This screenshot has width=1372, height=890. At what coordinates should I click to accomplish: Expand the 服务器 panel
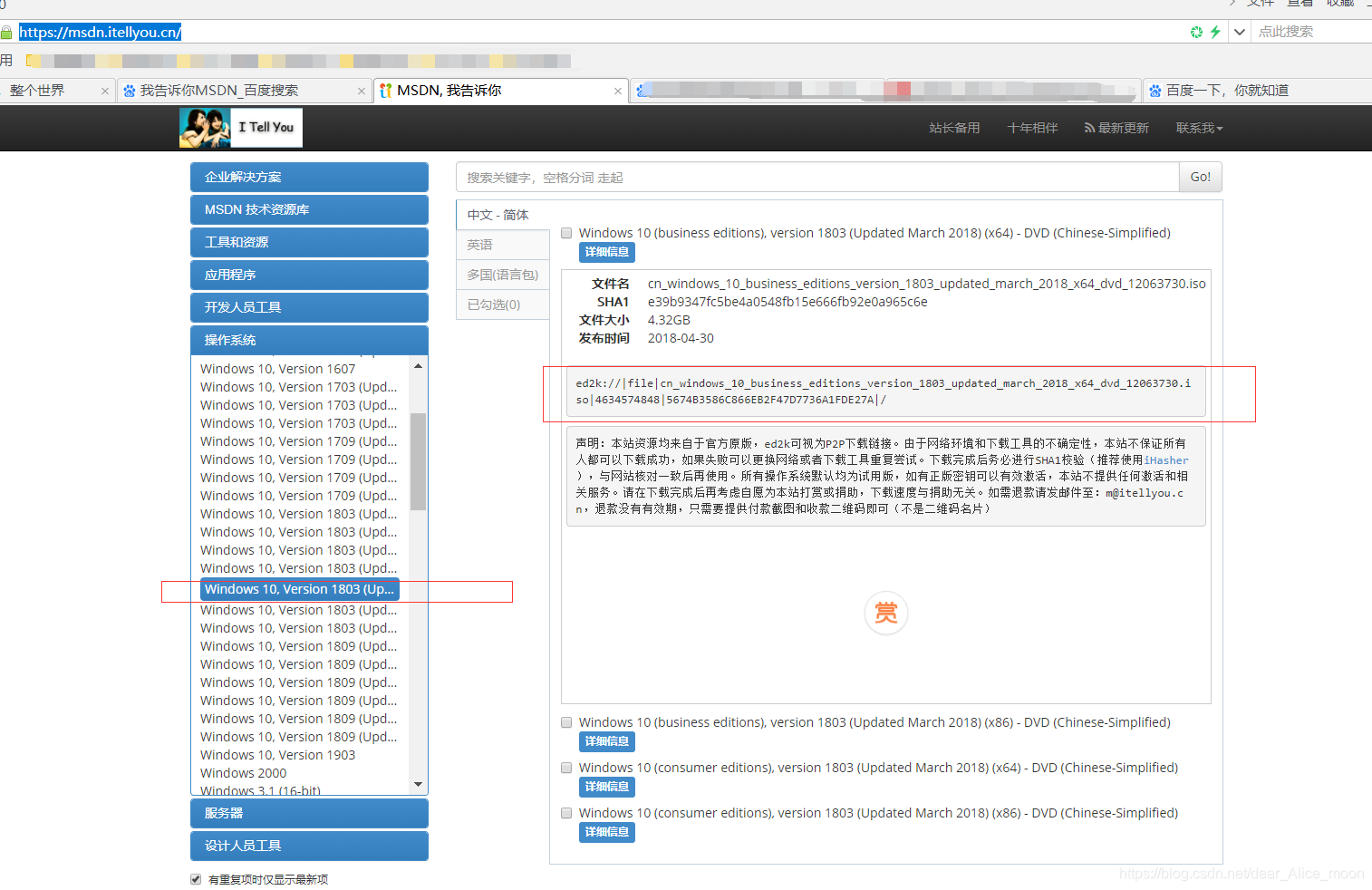coord(309,814)
